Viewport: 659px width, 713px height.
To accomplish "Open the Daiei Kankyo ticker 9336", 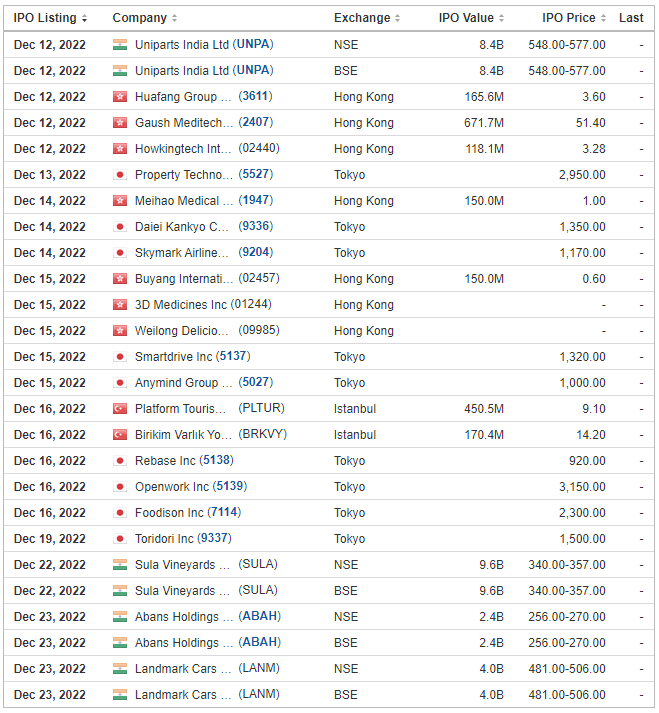I will (256, 226).
